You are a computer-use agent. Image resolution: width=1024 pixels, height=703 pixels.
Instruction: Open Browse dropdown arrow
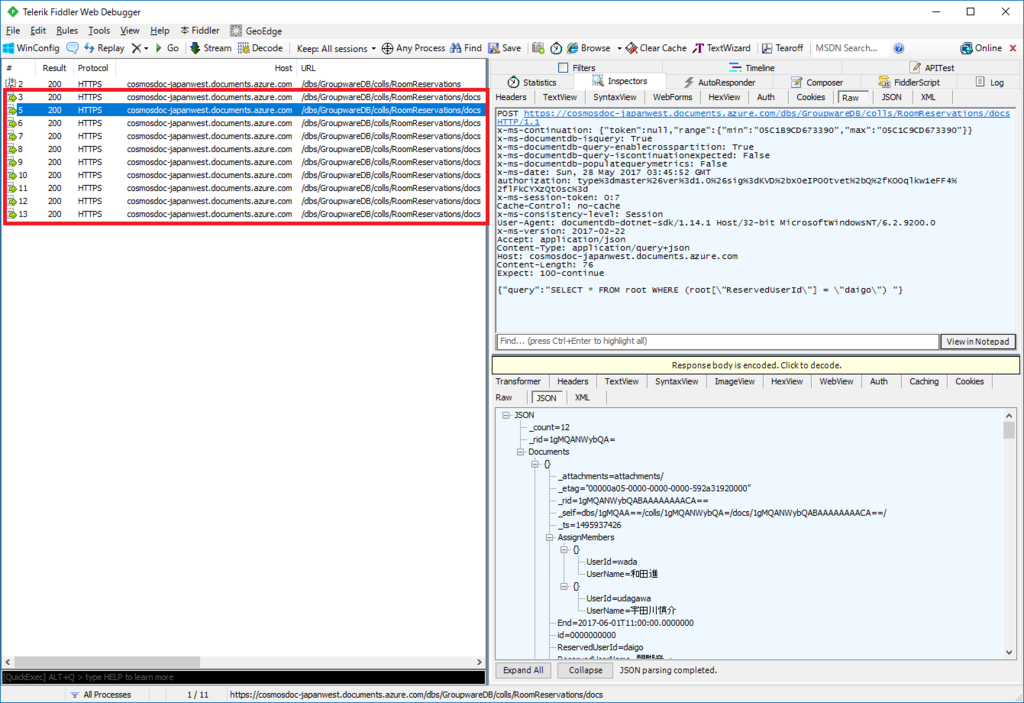click(618, 48)
